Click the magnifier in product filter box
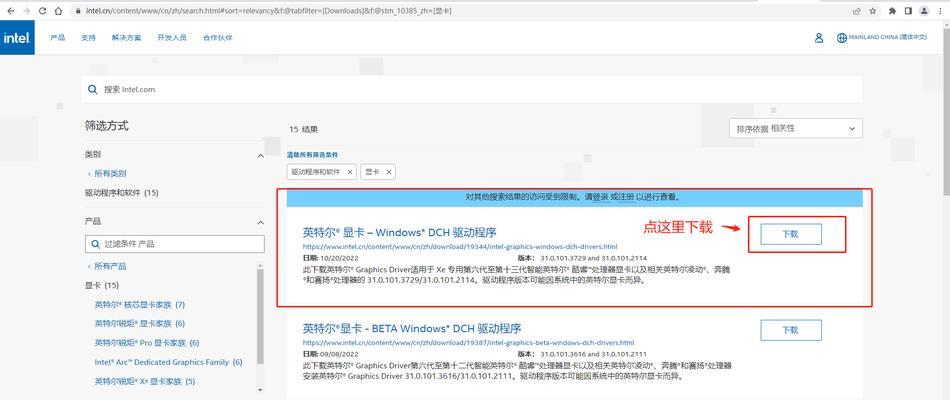The height and width of the screenshot is (400, 950). pyautogui.click(x=95, y=244)
